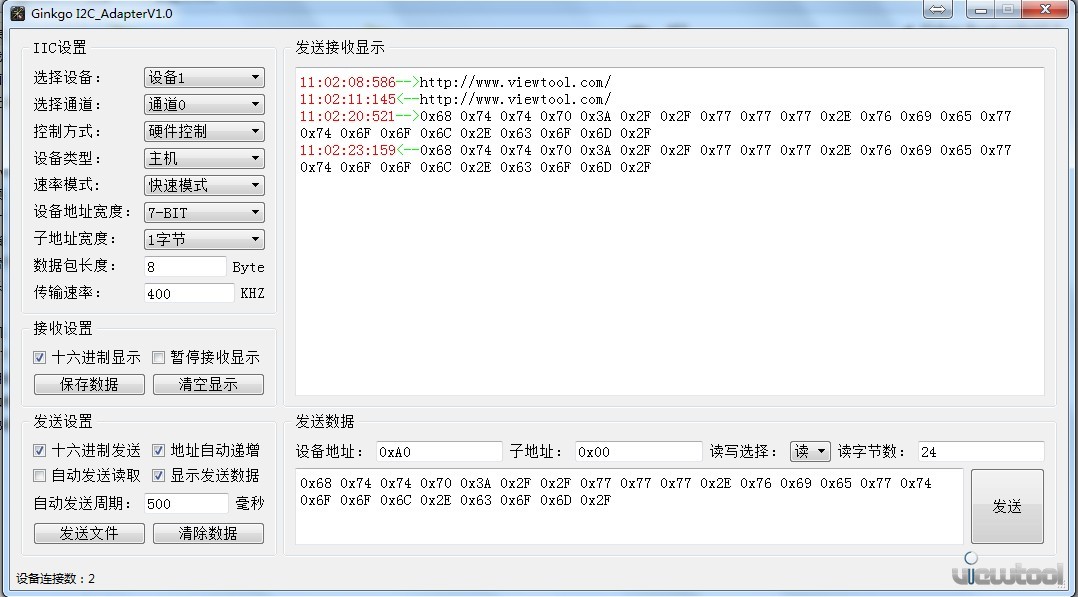
Task: Enable the 暂停接收显示 pause receive checkbox
Action: coord(157,357)
